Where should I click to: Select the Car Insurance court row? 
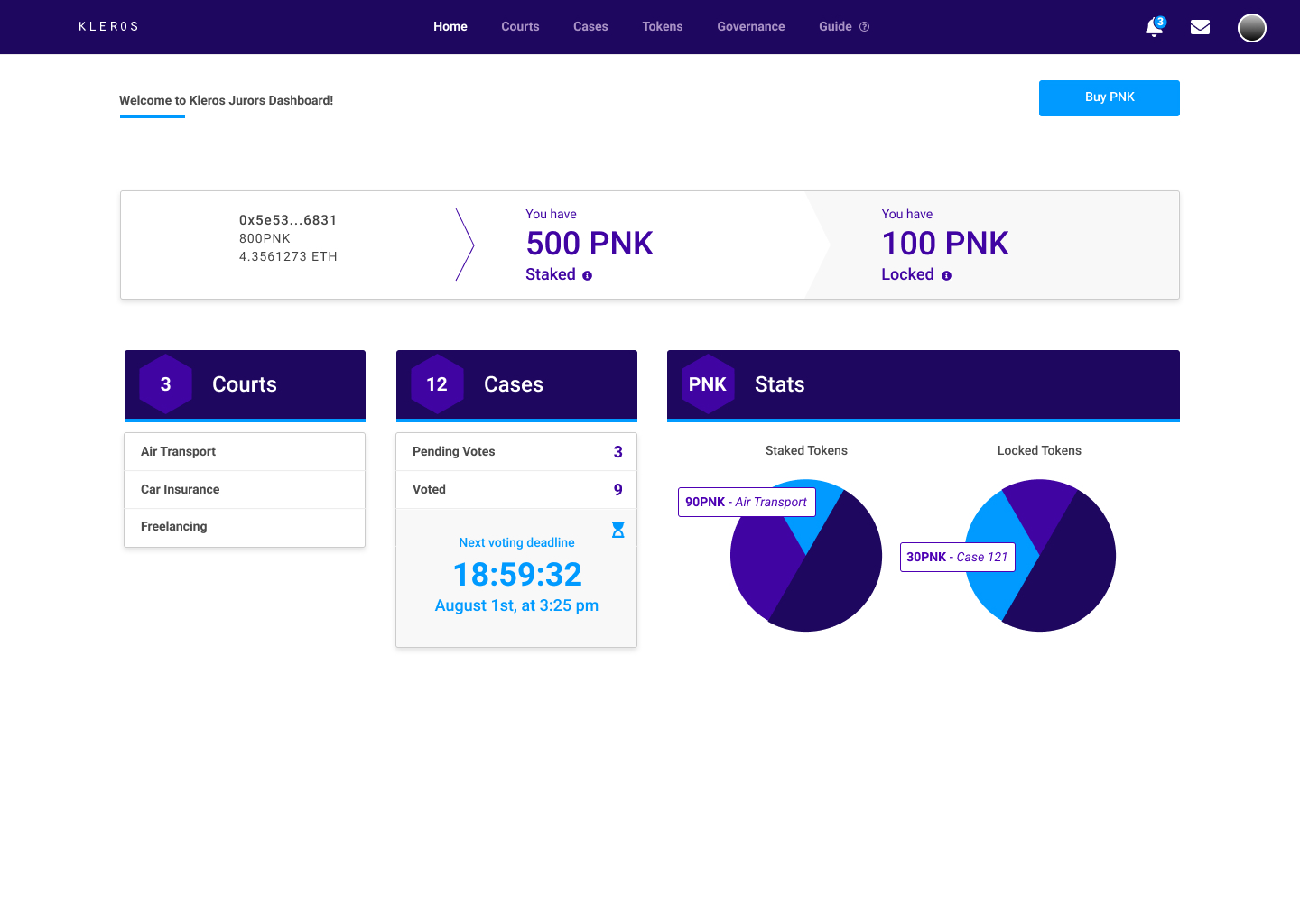coord(245,490)
